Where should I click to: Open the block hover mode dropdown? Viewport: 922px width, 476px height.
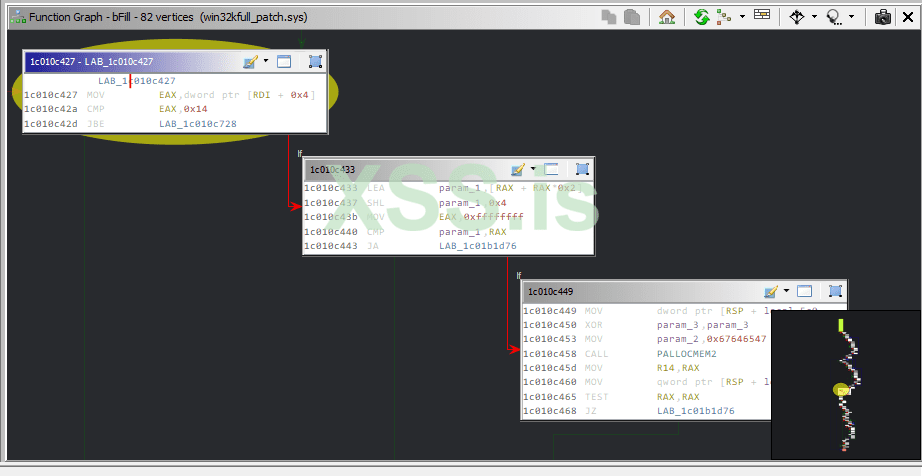coord(814,17)
